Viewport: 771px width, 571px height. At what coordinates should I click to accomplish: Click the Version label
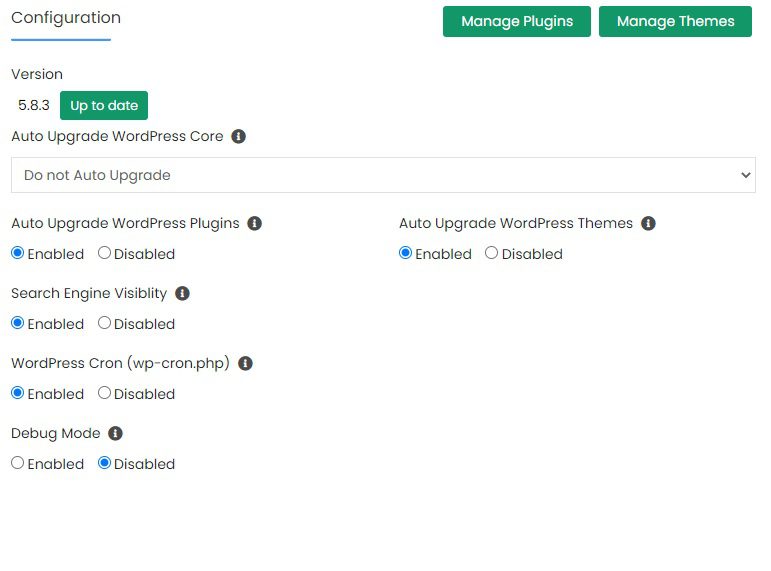(37, 74)
